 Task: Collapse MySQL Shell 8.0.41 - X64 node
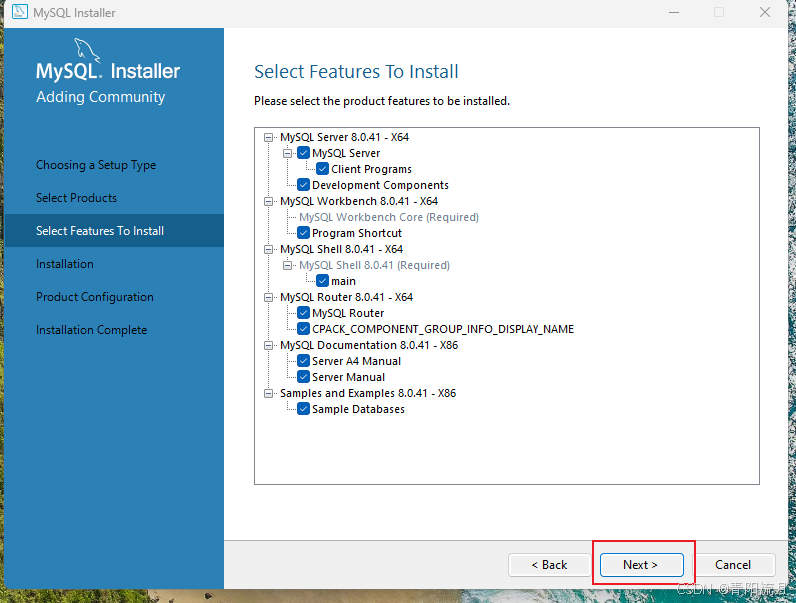tap(268, 249)
